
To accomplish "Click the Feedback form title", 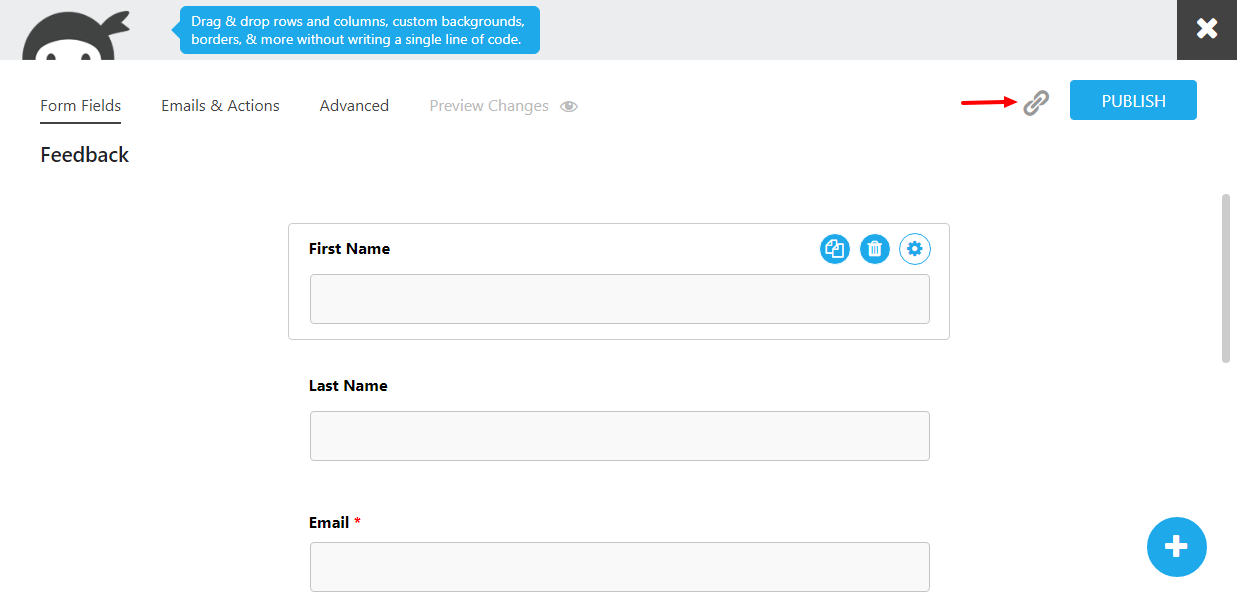I will click(85, 155).
